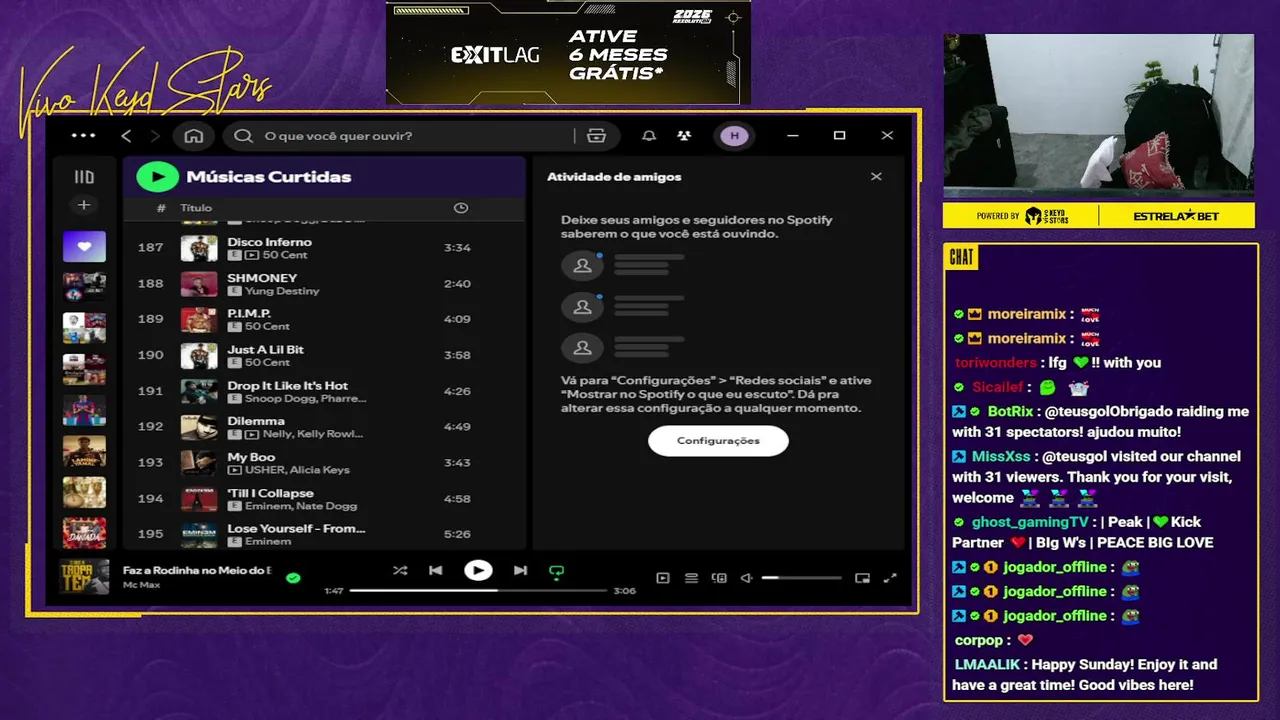The height and width of the screenshot is (720, 1280).
Task: Create a playlist with the plus icon
Action: 84,205
